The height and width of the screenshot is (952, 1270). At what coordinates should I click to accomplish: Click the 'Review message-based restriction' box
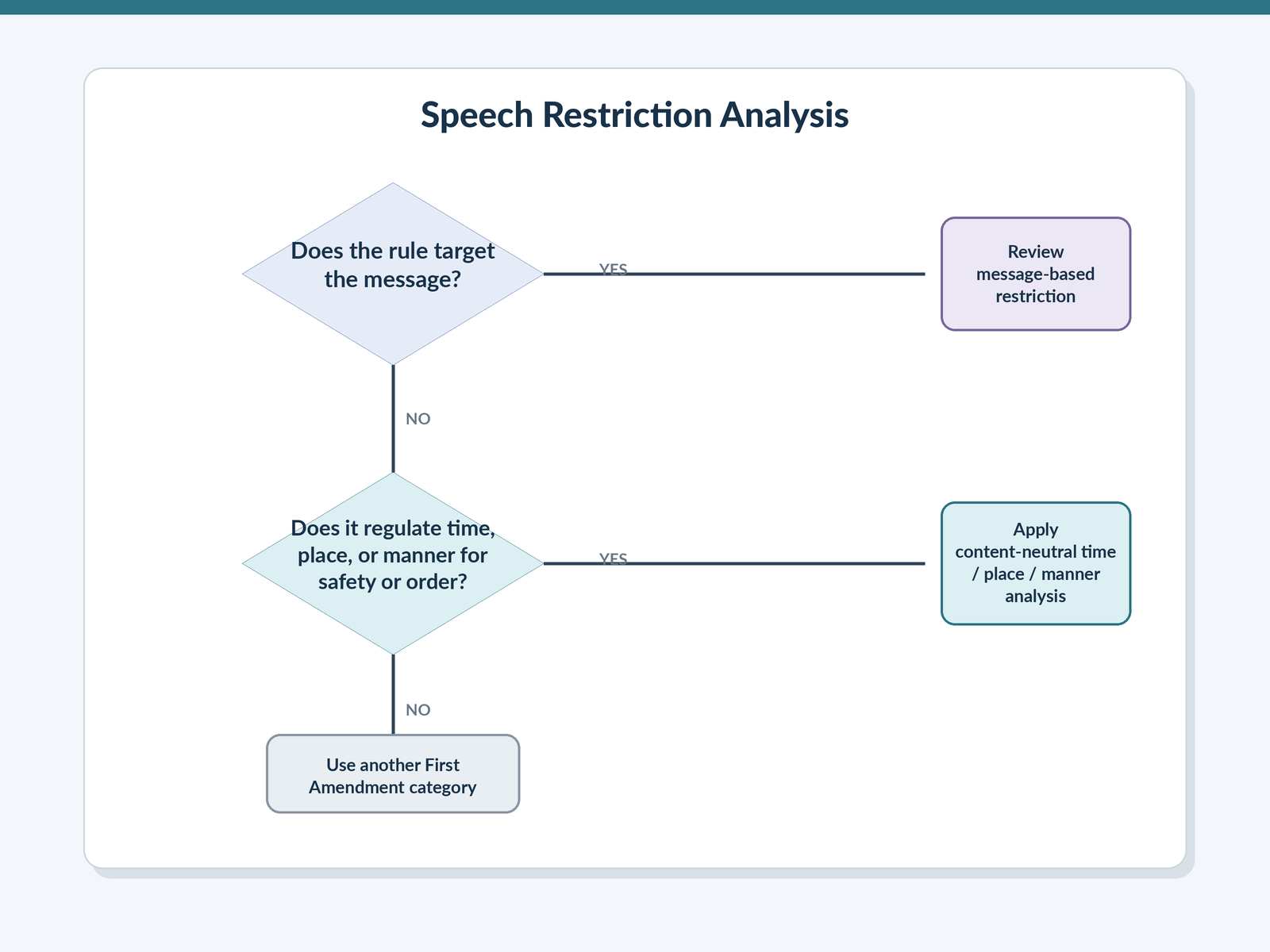(1036, 274)
